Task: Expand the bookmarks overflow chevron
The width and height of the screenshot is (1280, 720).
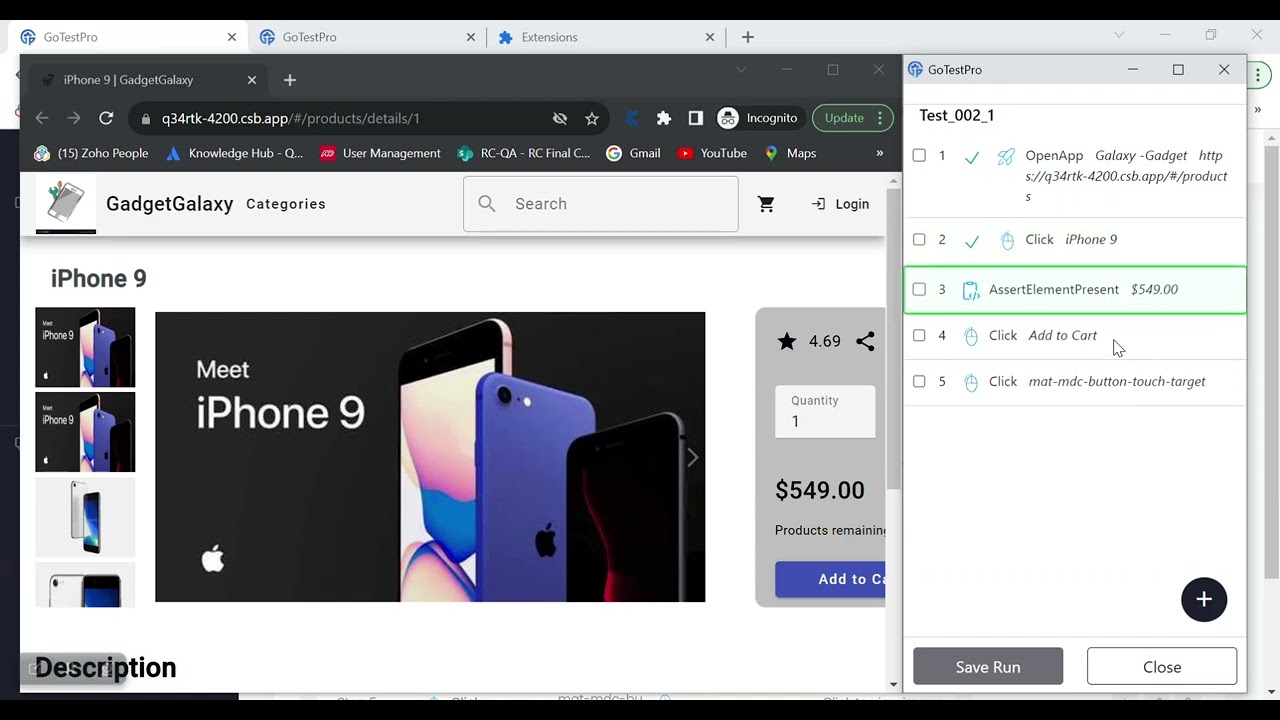Action: tap(880, 153)
